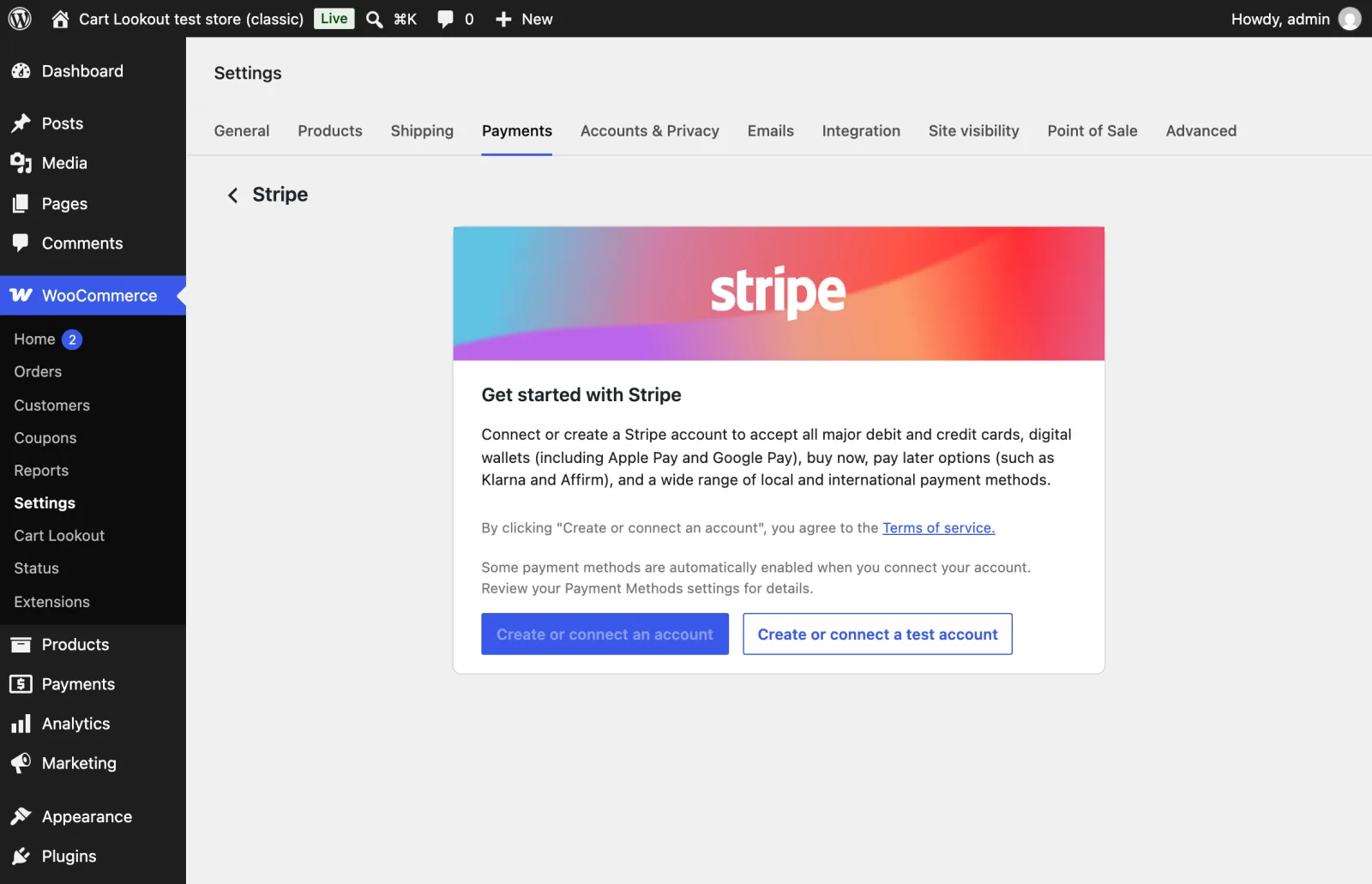Open the Integration tab

click(x=861, y=130)
